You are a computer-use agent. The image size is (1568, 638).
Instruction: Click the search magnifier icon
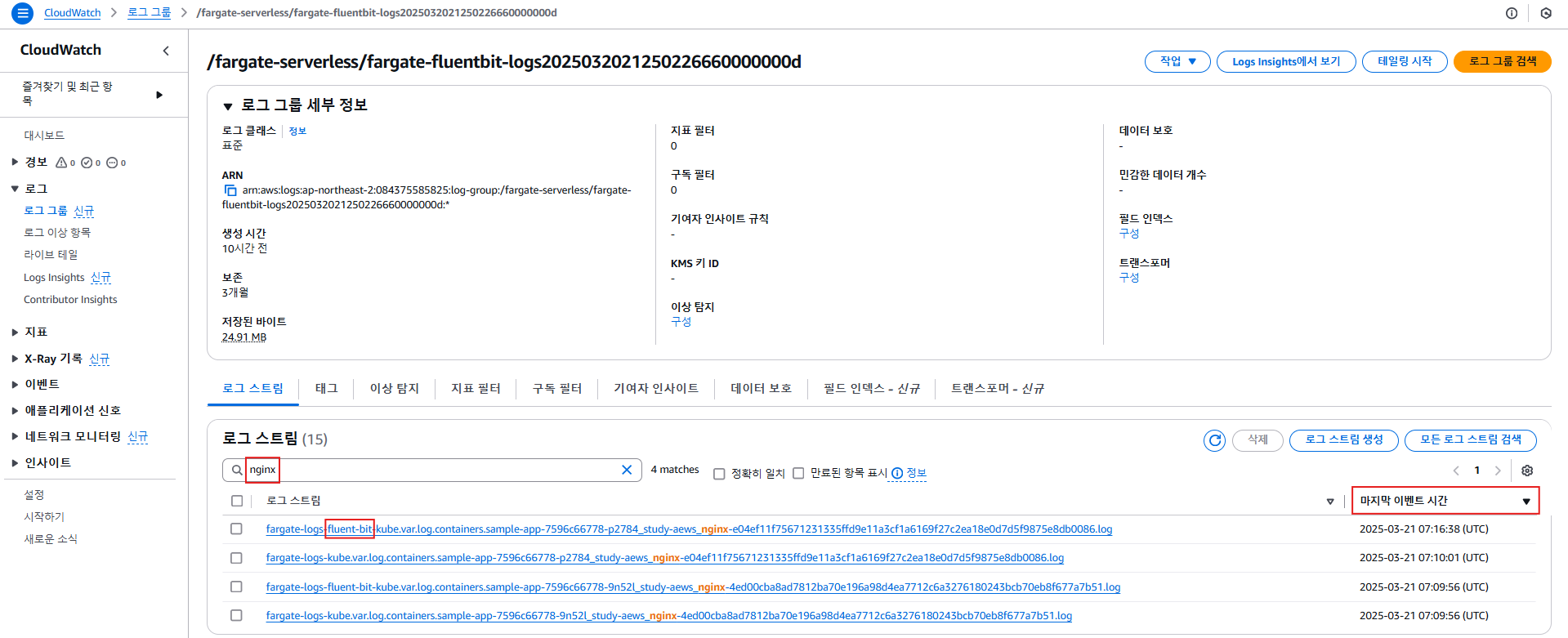pyautogui.click(x=236, y=470)
